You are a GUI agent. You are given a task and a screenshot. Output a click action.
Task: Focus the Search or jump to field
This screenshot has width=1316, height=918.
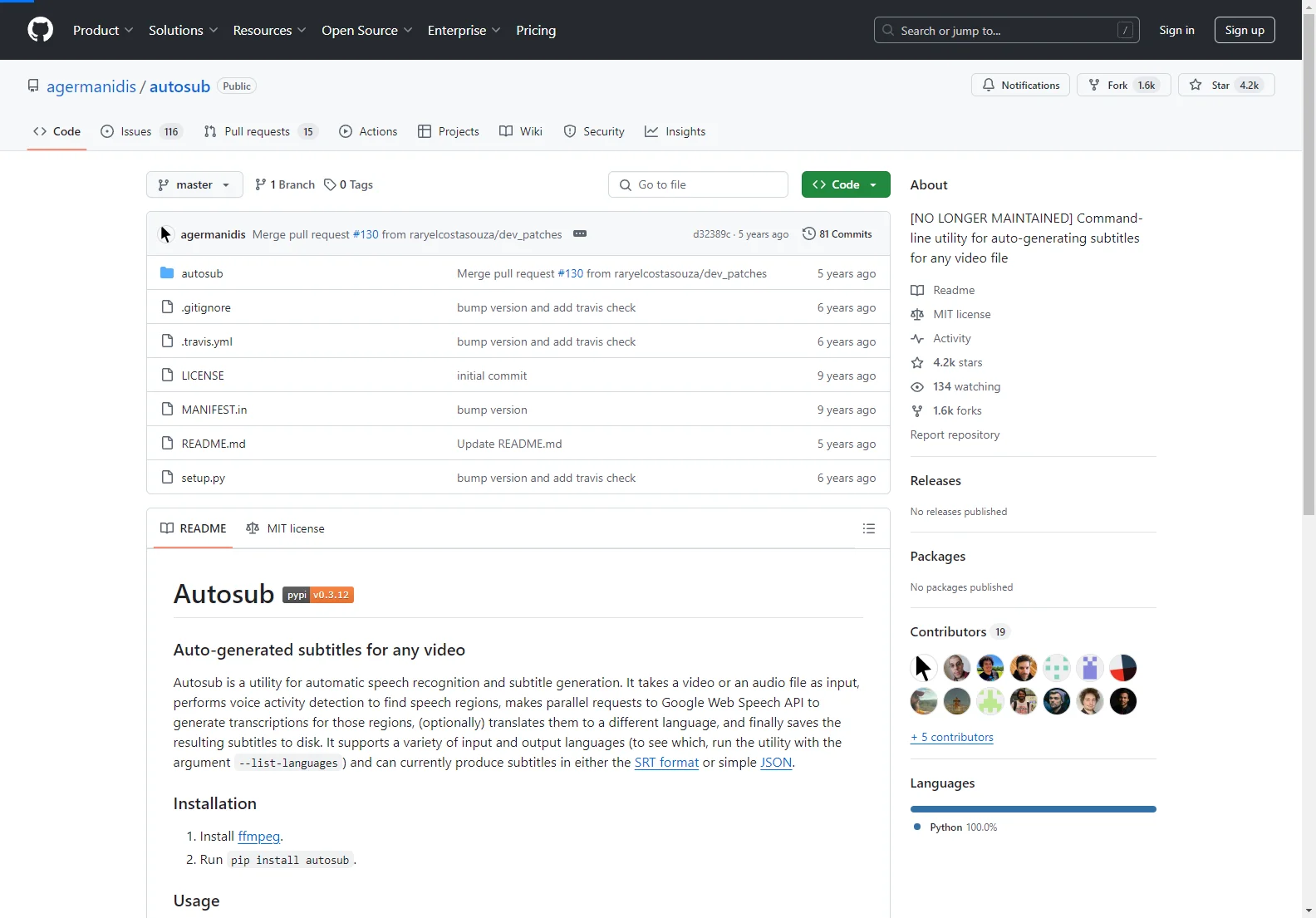(1006, 30)
